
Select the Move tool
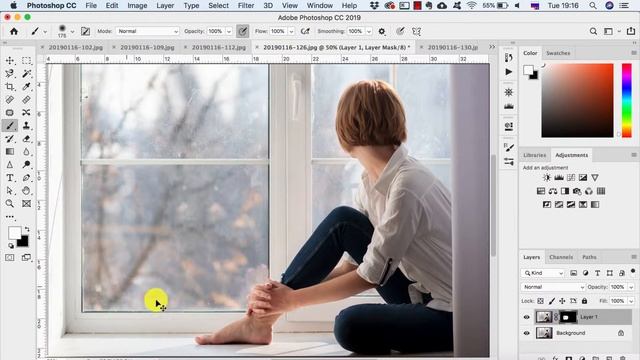coord(10,60)
